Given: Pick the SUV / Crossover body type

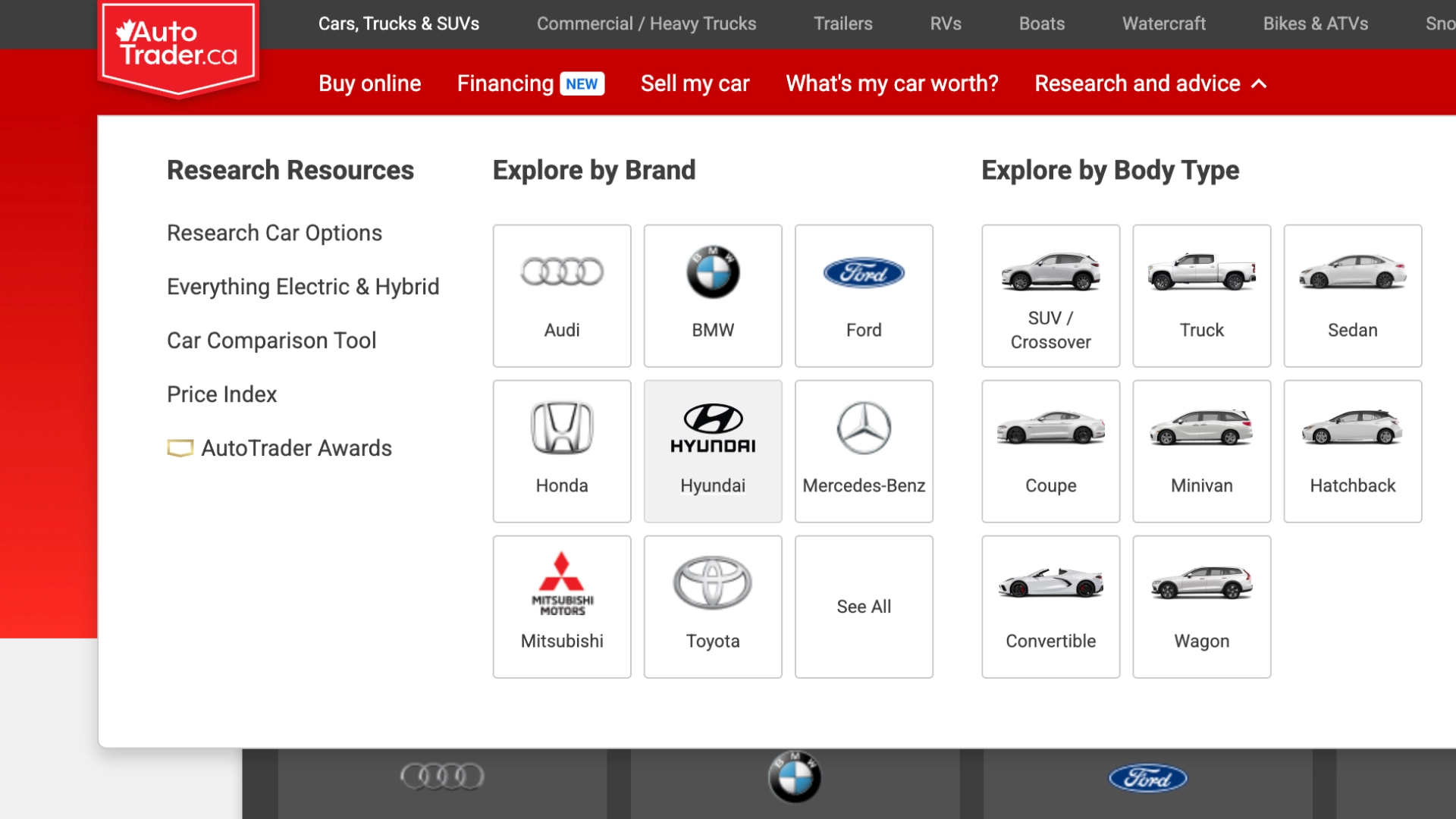Looking at the screenshot, I should click(1050, 296).
